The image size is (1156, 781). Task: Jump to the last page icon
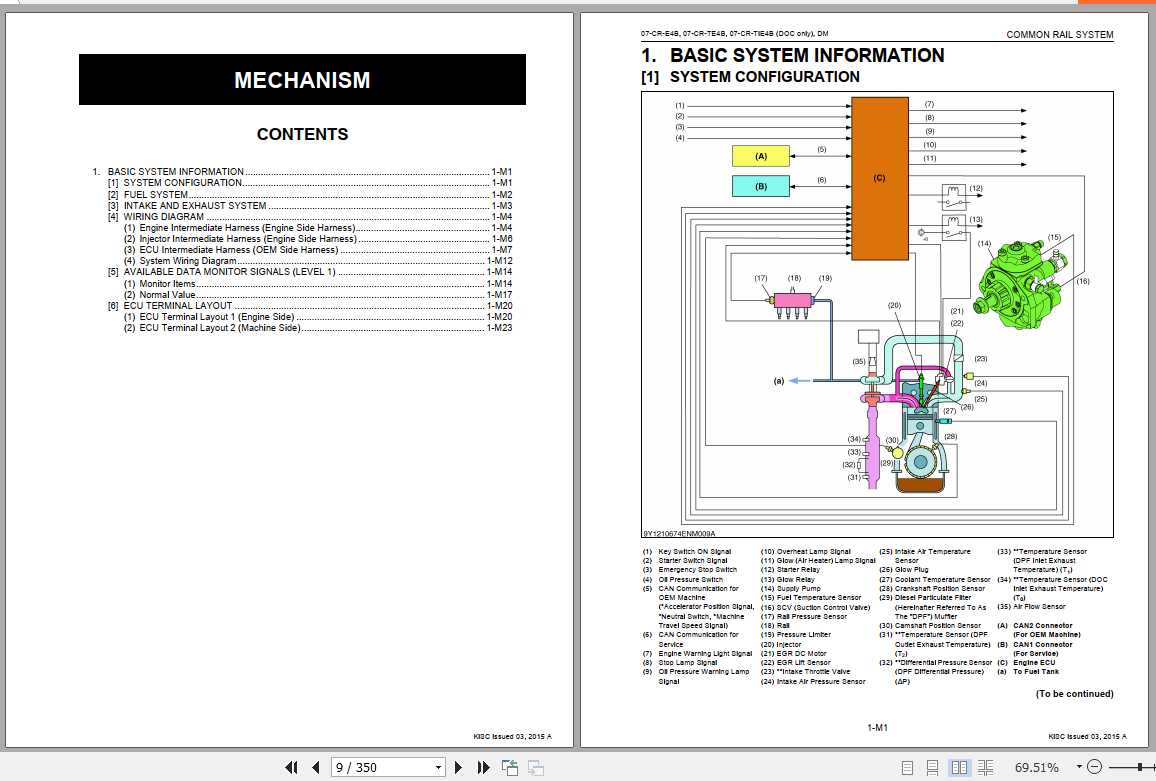tap(485, 767)
